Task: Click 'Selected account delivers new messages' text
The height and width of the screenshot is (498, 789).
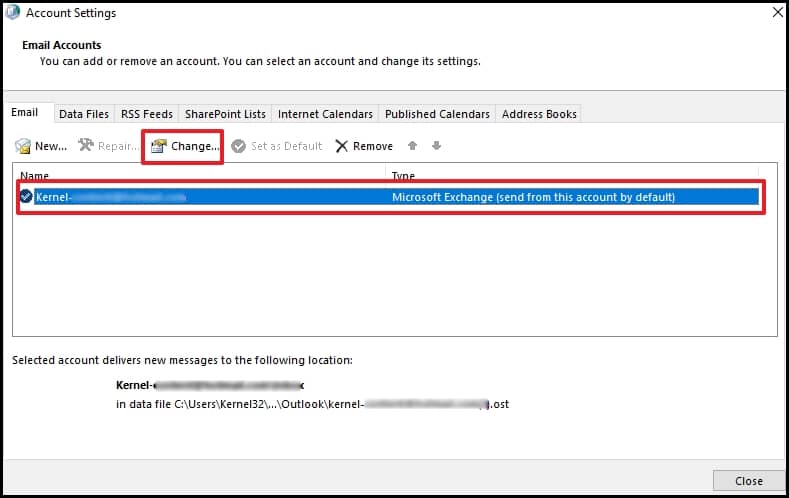Action: [182, 360]
